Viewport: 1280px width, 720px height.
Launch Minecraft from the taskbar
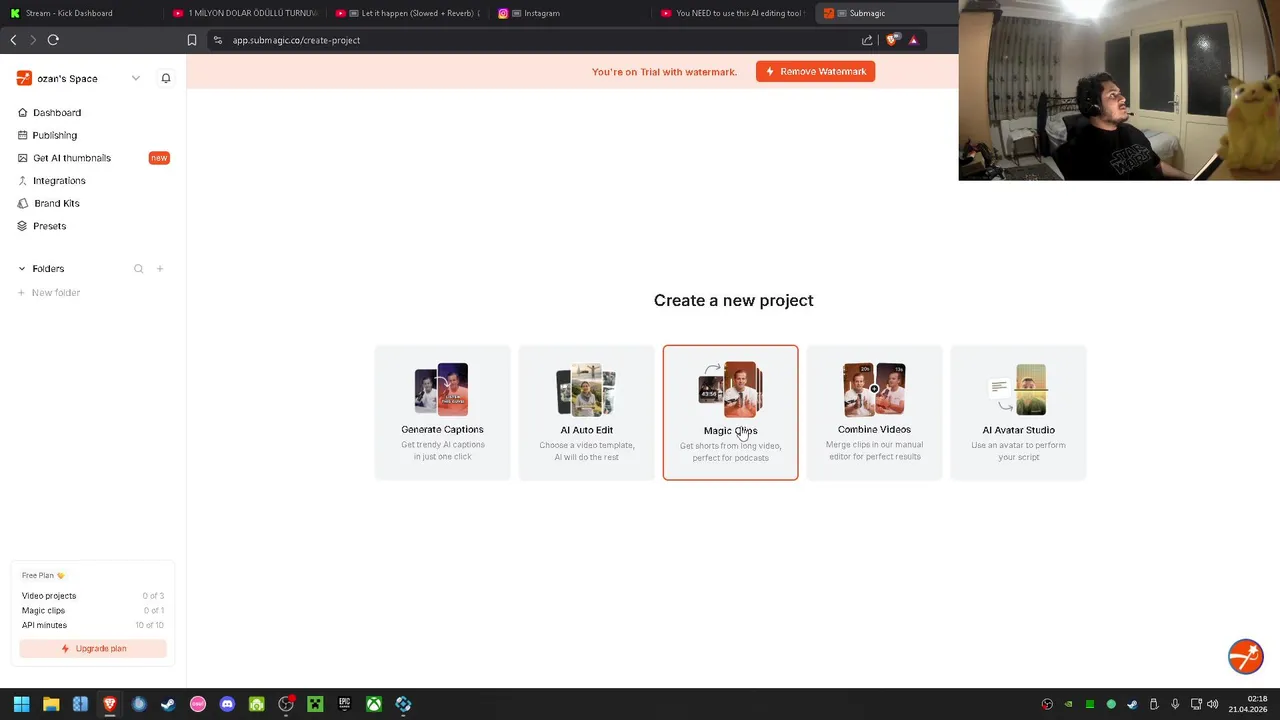click(315, 704)
